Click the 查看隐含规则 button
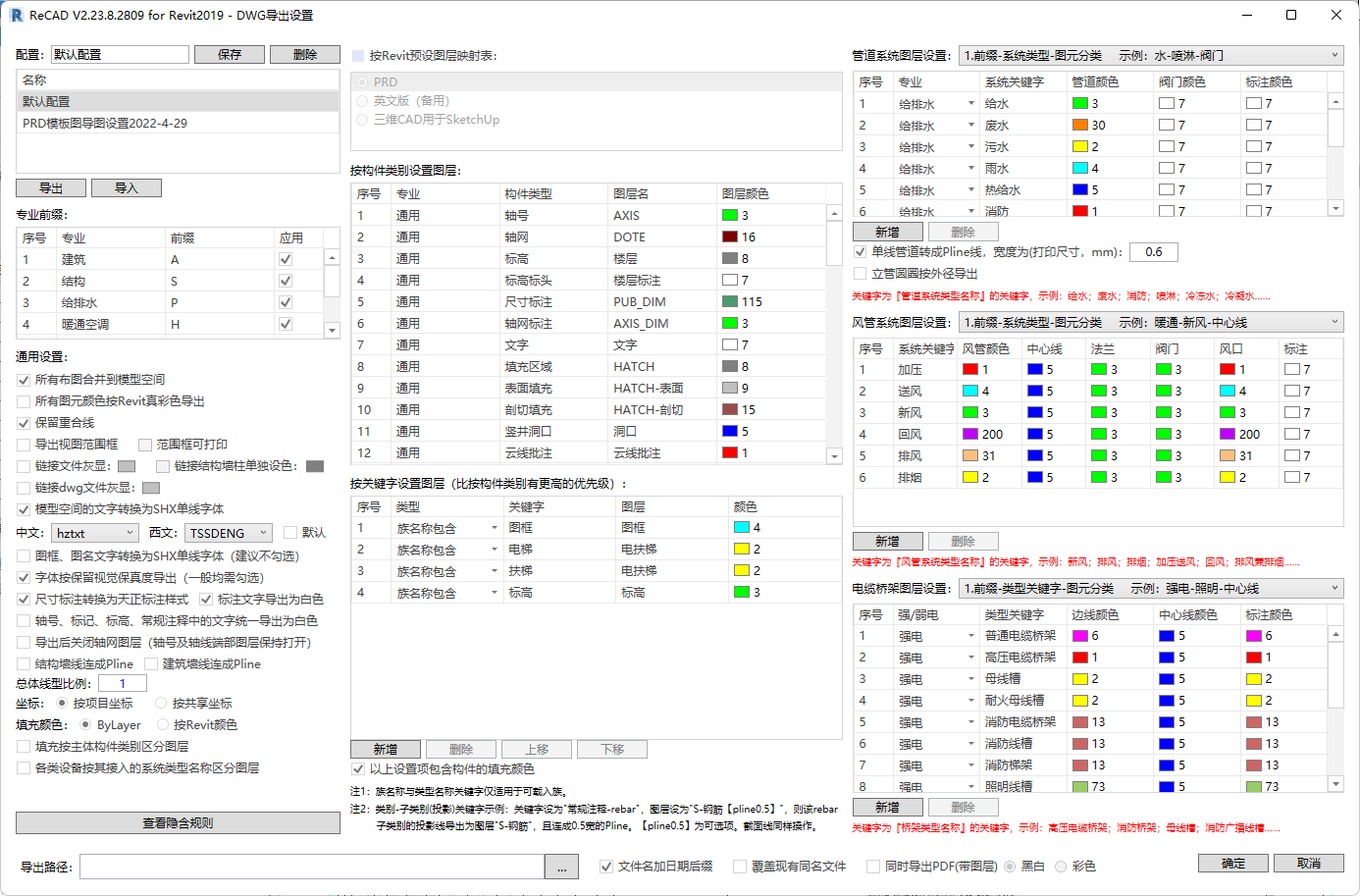This screenshot has height=896, width=1360. (x=178, y=823)
